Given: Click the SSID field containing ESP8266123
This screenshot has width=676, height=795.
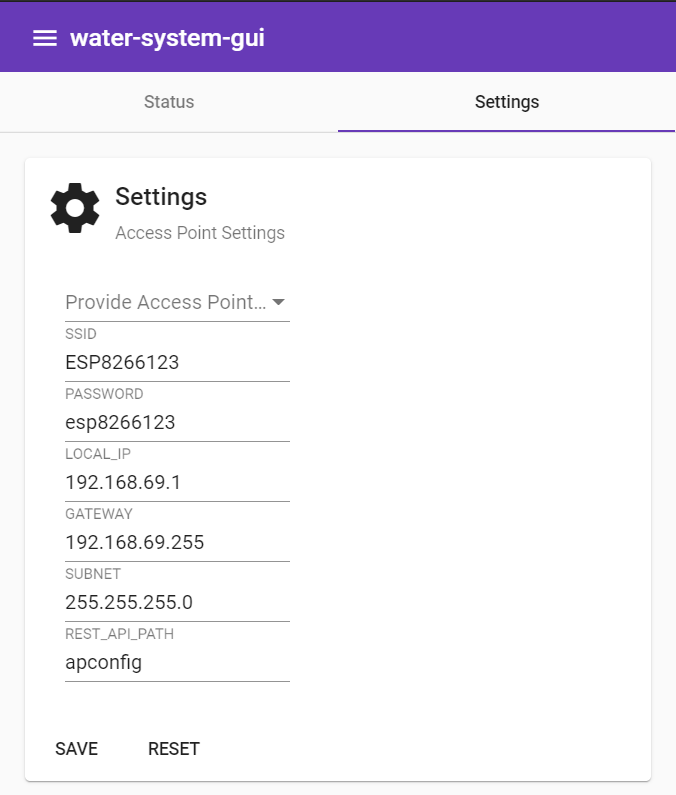Looking at the screenshot, I should pos(177,363).
